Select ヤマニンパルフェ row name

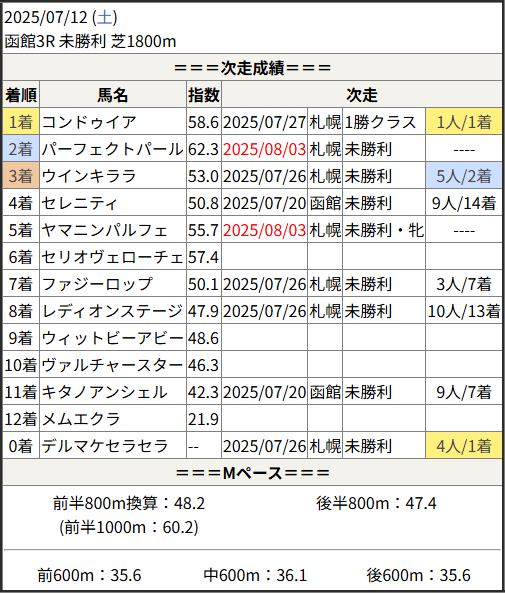click(x=105, y=230)
